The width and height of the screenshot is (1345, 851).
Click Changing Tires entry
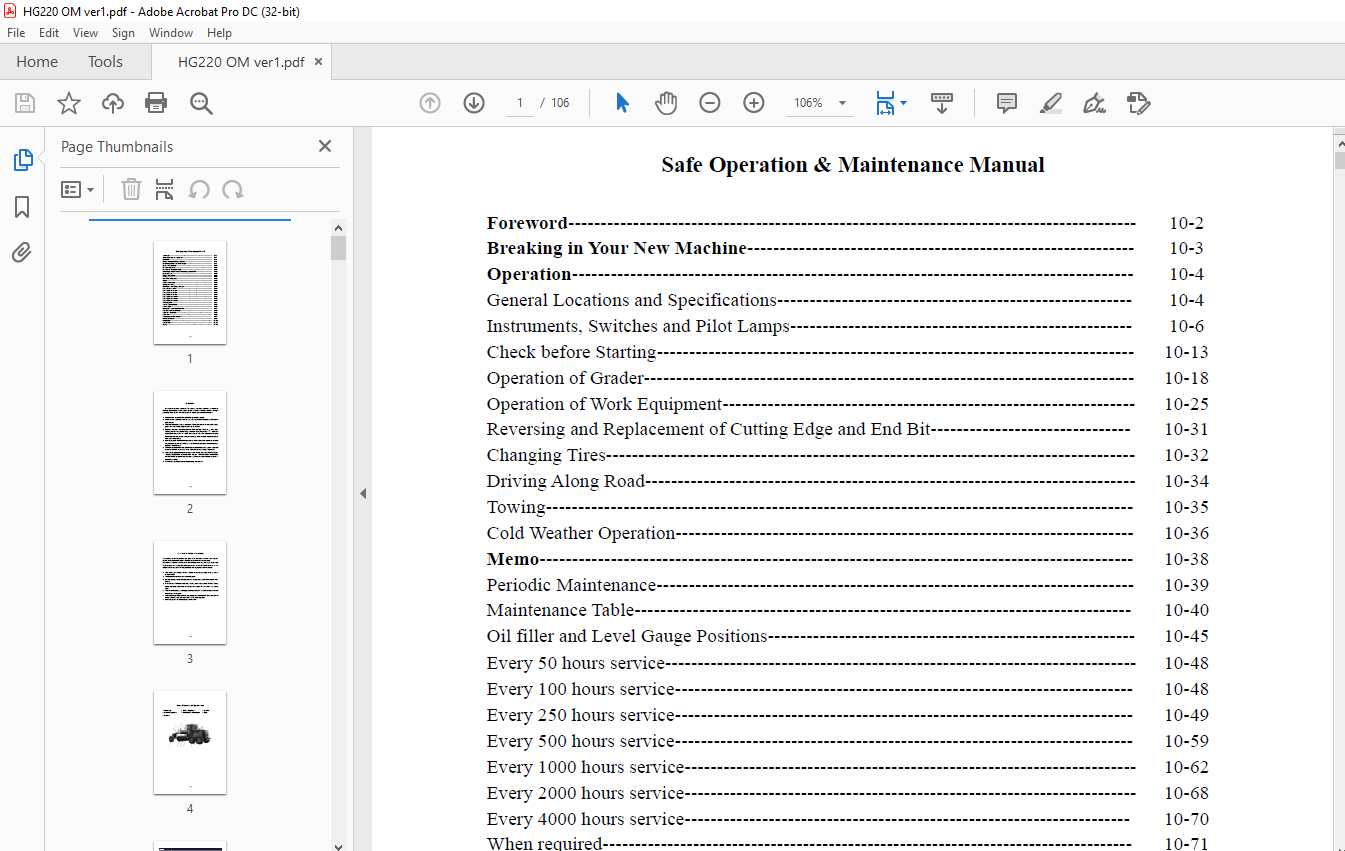[x=546, y=455]
